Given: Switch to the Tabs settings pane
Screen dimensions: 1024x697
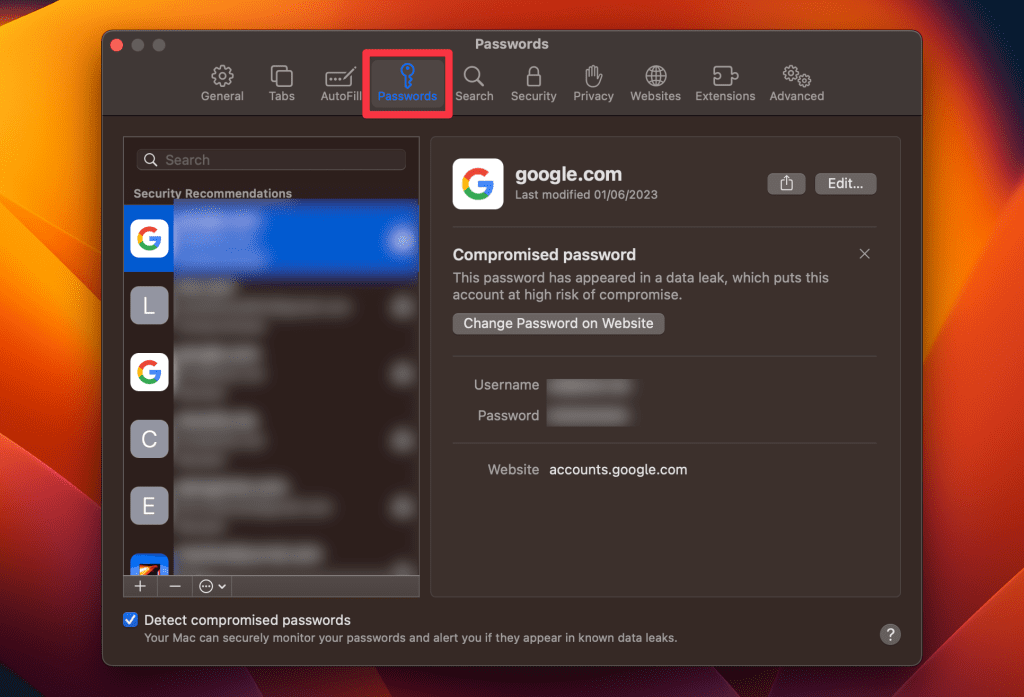Looking at the screenshot, I should point(281,84).
